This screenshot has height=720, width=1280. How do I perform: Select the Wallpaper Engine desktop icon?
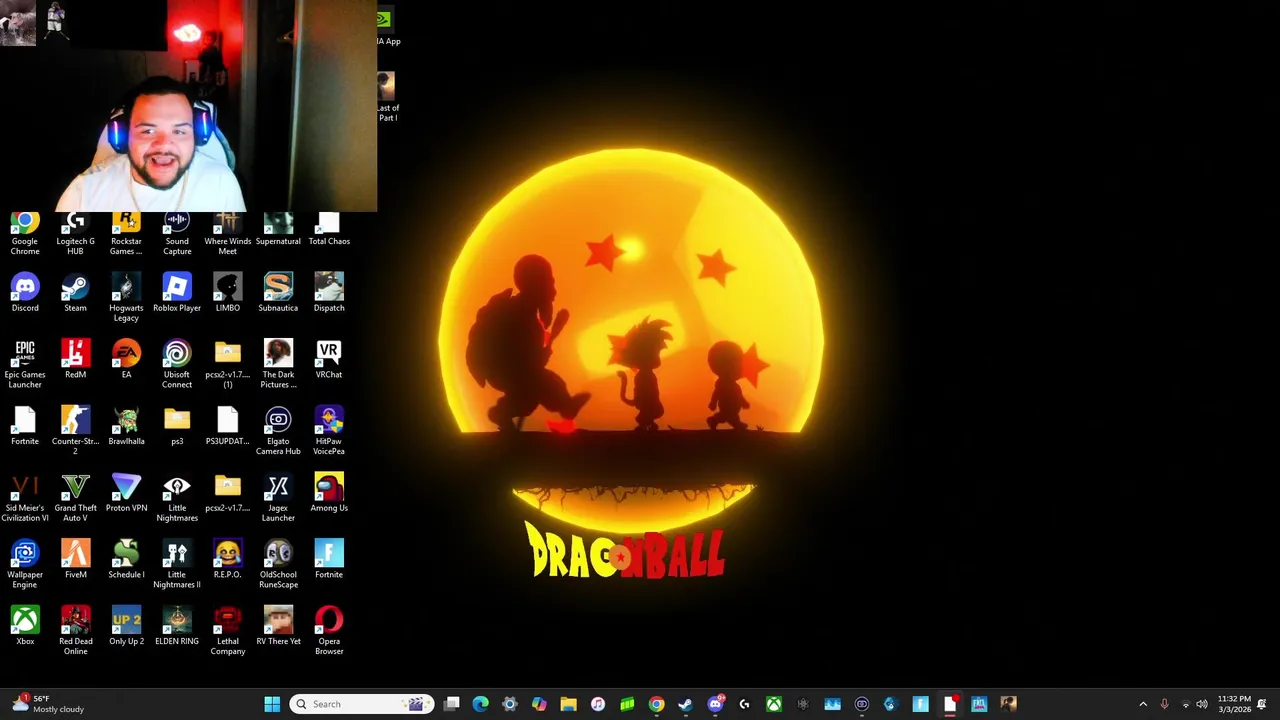[25, 565]
